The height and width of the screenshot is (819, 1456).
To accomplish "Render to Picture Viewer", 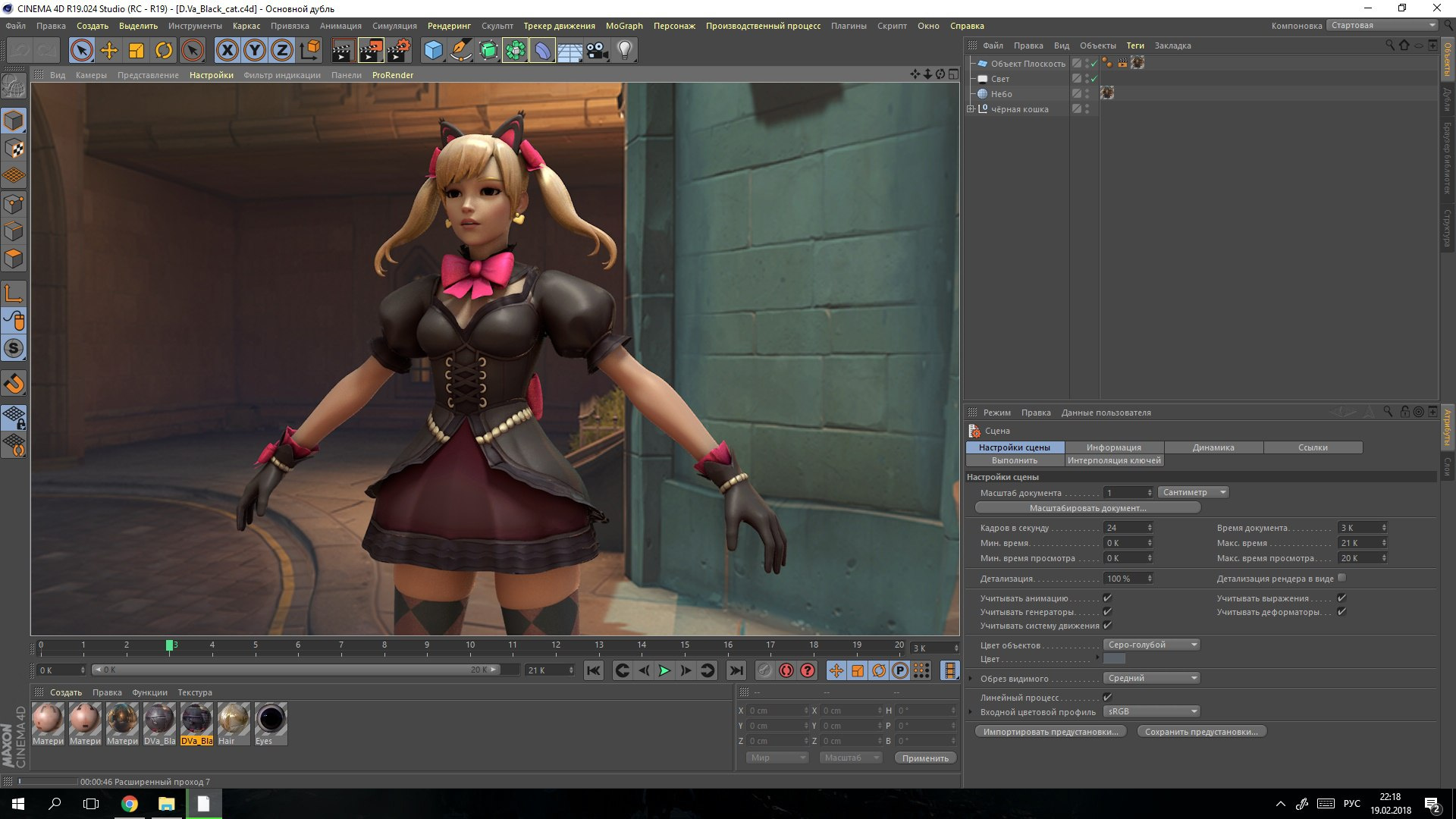I will [x=371, y=51].
